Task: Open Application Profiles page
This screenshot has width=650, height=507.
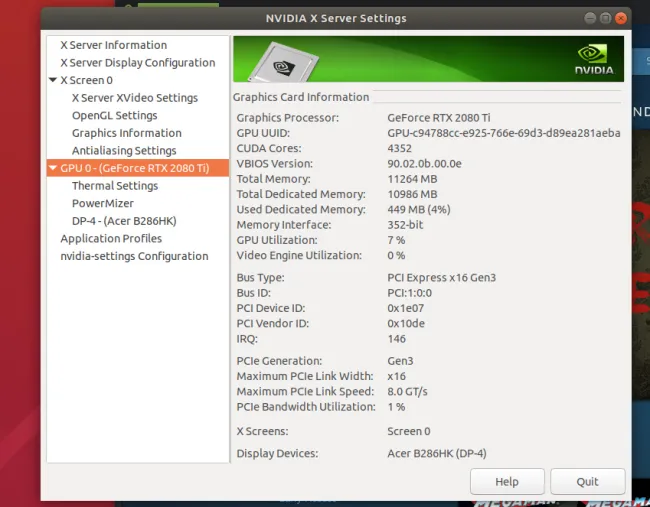Action: (x=111, y=239)
